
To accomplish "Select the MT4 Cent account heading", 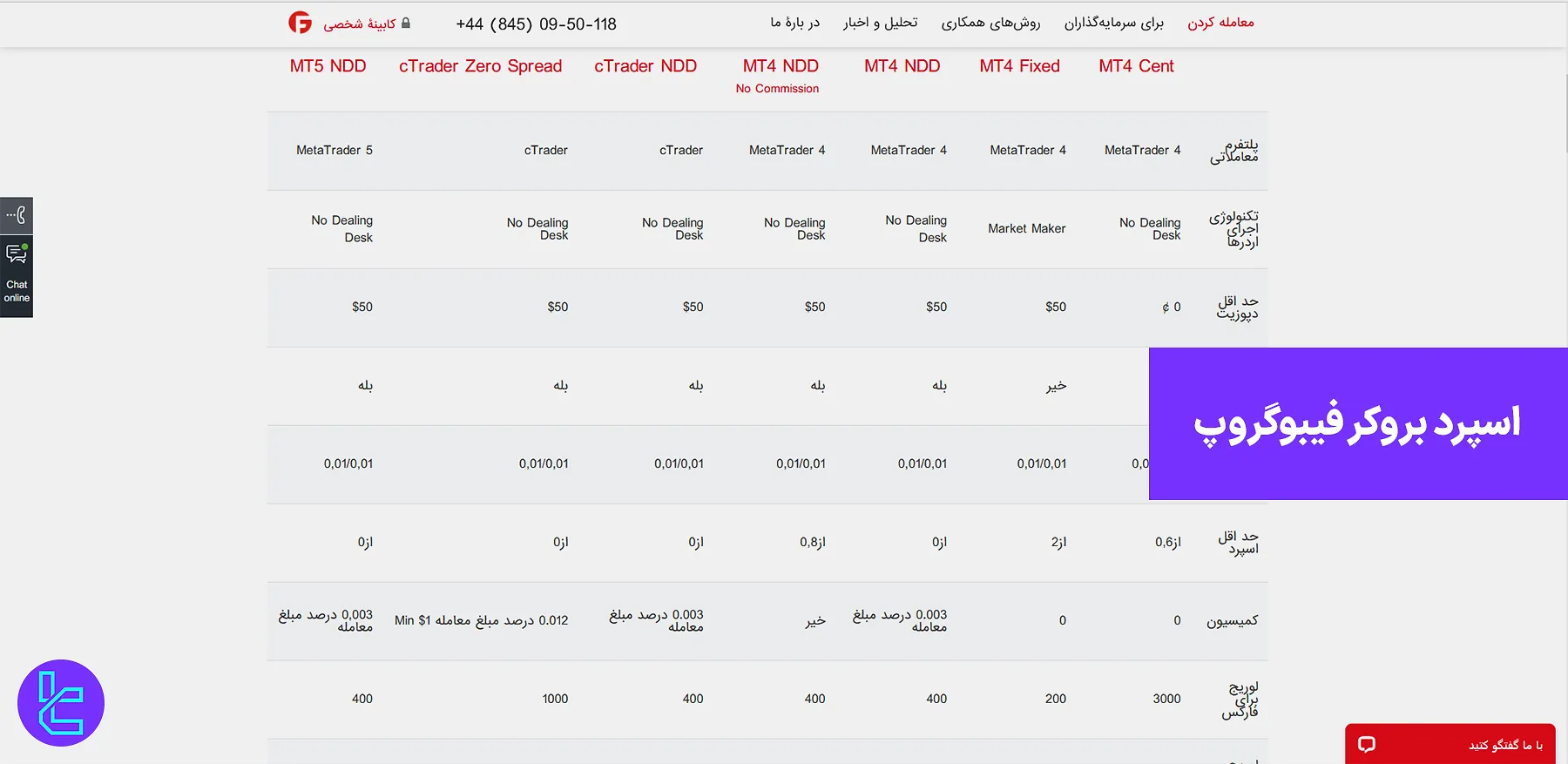I will pyautogui.click(x=1136, y=66).
